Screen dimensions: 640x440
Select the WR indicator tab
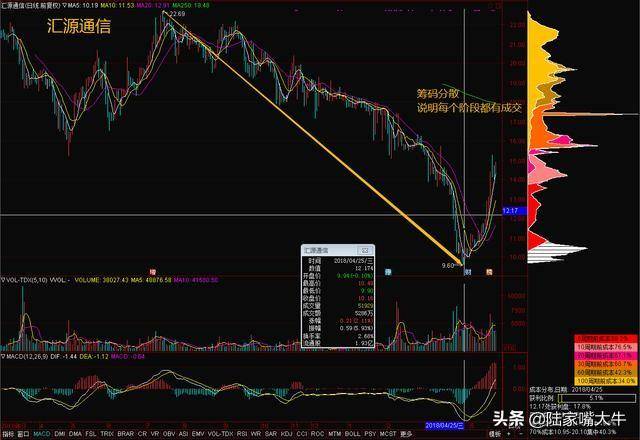pyautogui.click(x=256, y=434)
